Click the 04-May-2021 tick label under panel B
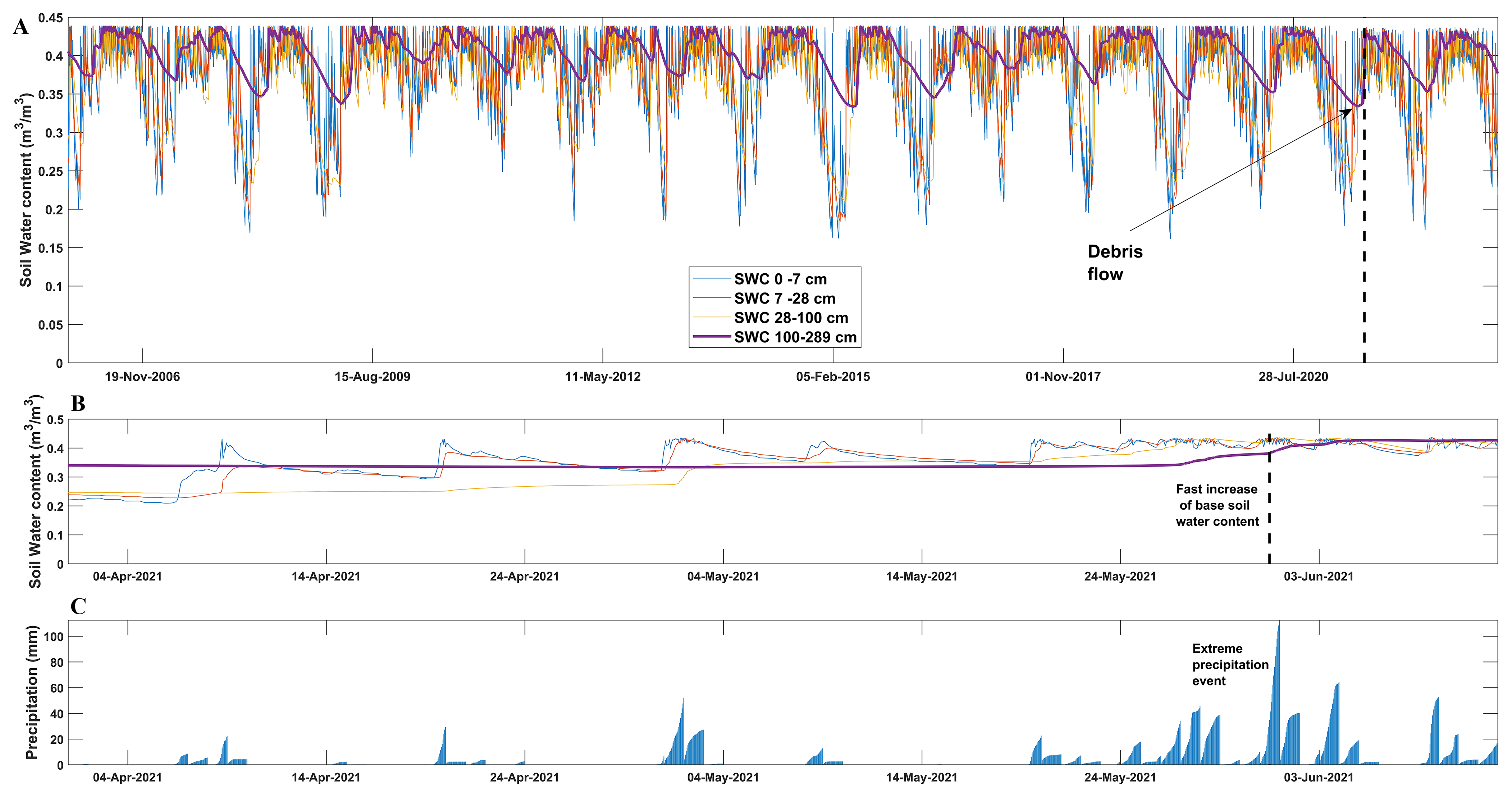This screenshot has height=797, width=1512. point(722,576)
